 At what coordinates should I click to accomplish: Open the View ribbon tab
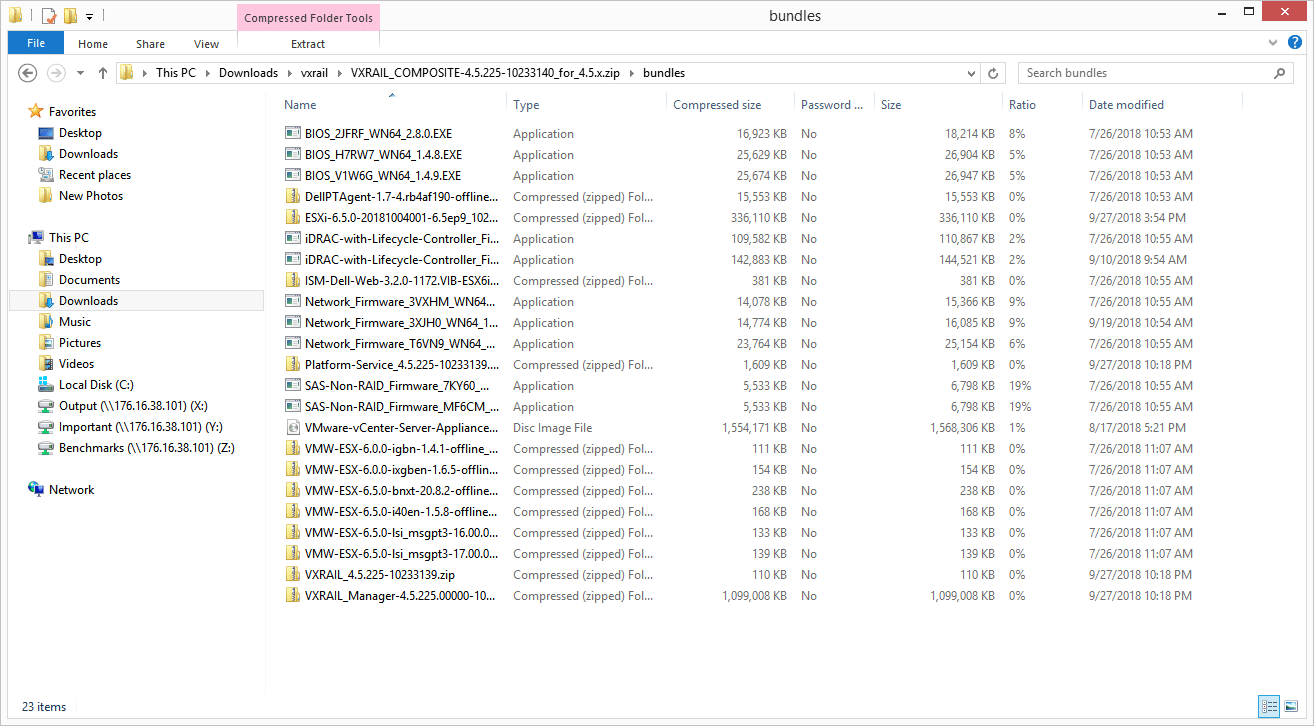click(x=207, y=44)
